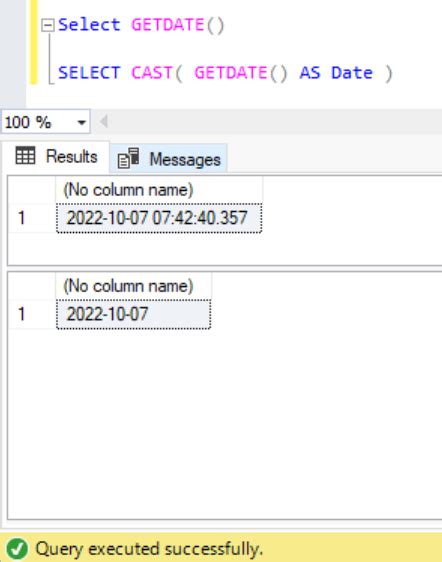Switch to the Results tab

57,157
